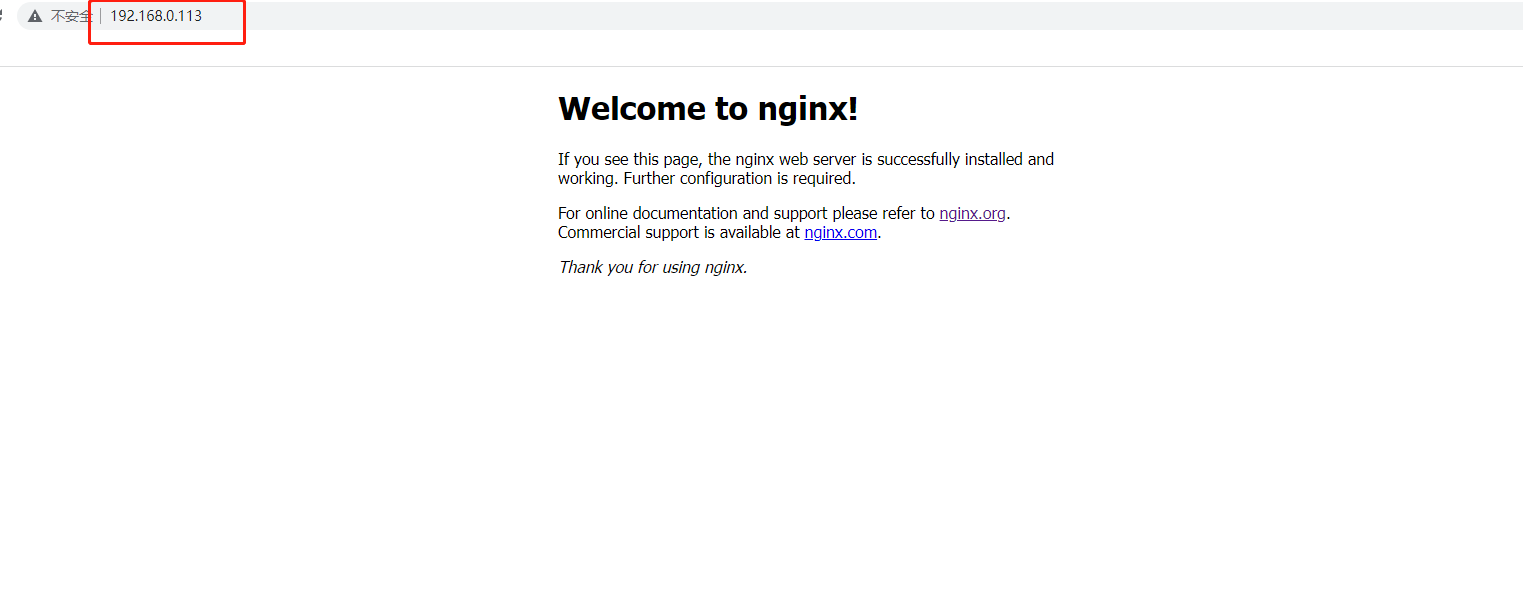Click the "不安全" security label
1523x599 pixels.
tap(71, 16)
